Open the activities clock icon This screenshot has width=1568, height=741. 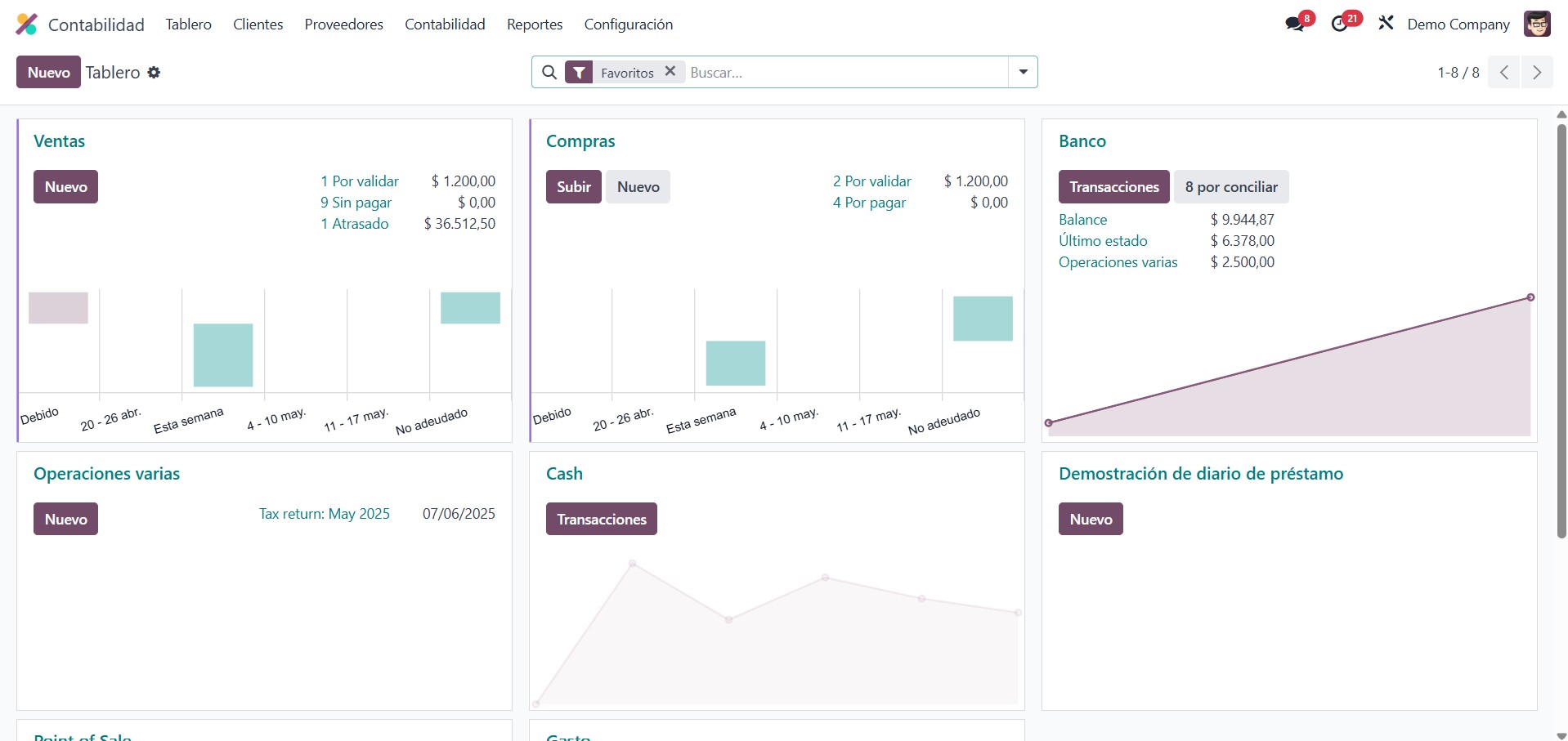1340,25
